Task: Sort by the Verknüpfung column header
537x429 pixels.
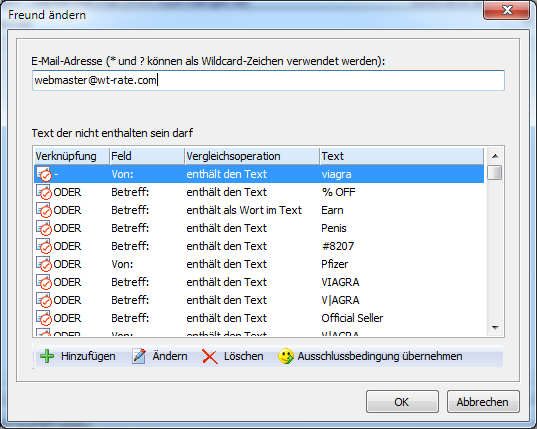Action: [71, 156]
